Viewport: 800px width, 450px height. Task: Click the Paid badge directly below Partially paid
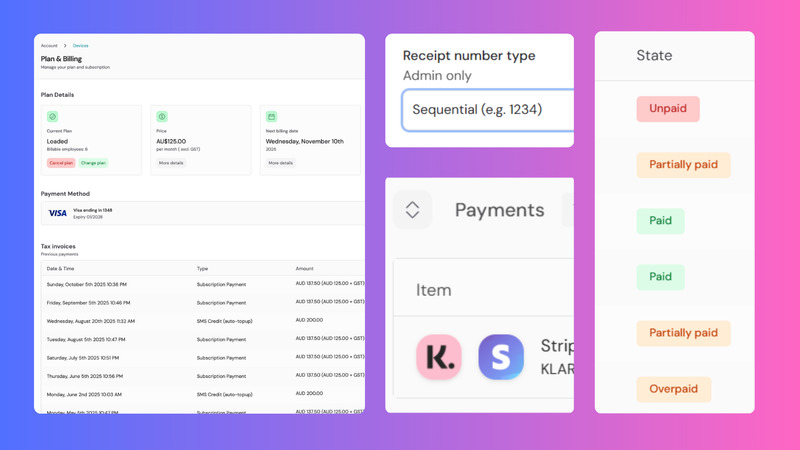(x=660, y=221)
